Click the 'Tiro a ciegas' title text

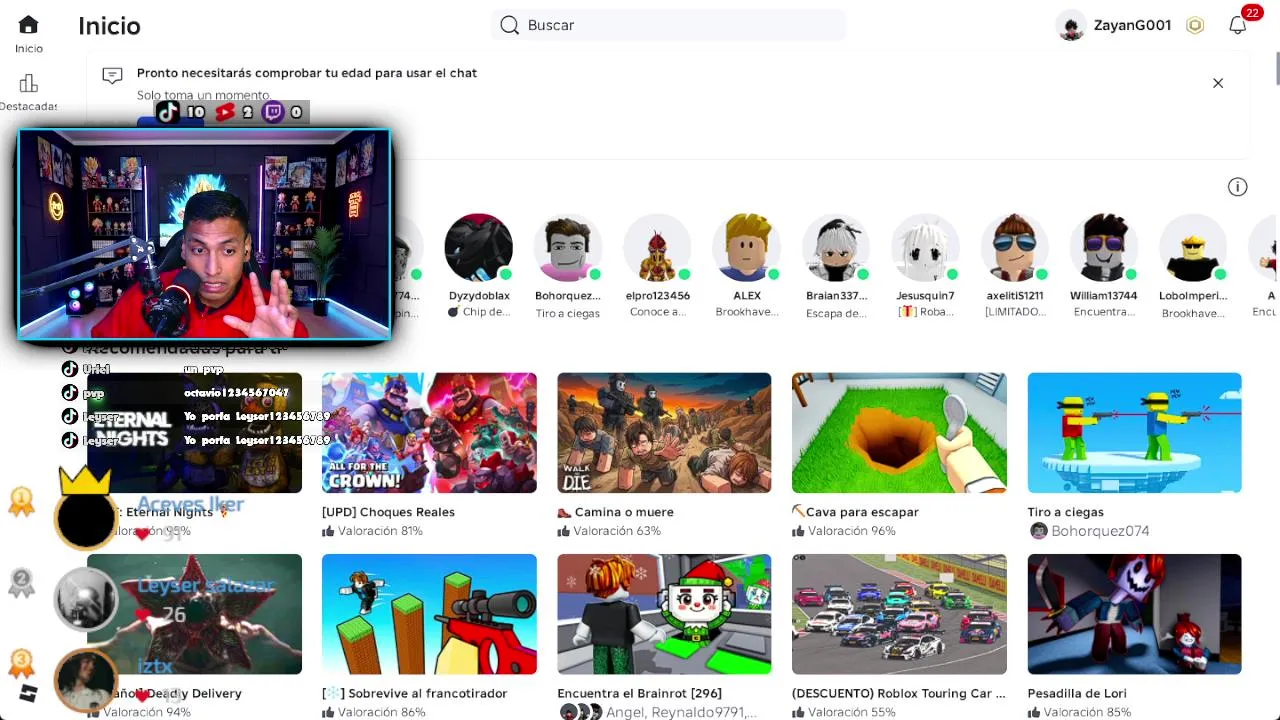pos(1065,512)
